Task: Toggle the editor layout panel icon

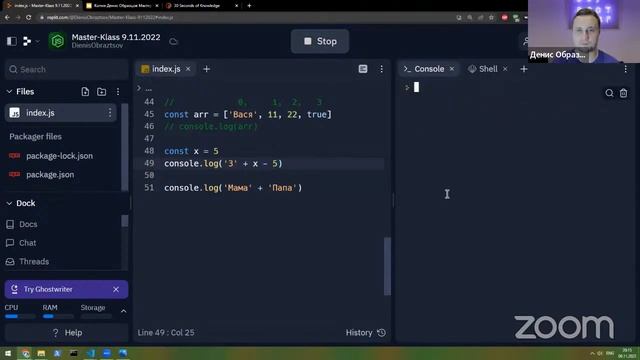Action: [363, 69]
